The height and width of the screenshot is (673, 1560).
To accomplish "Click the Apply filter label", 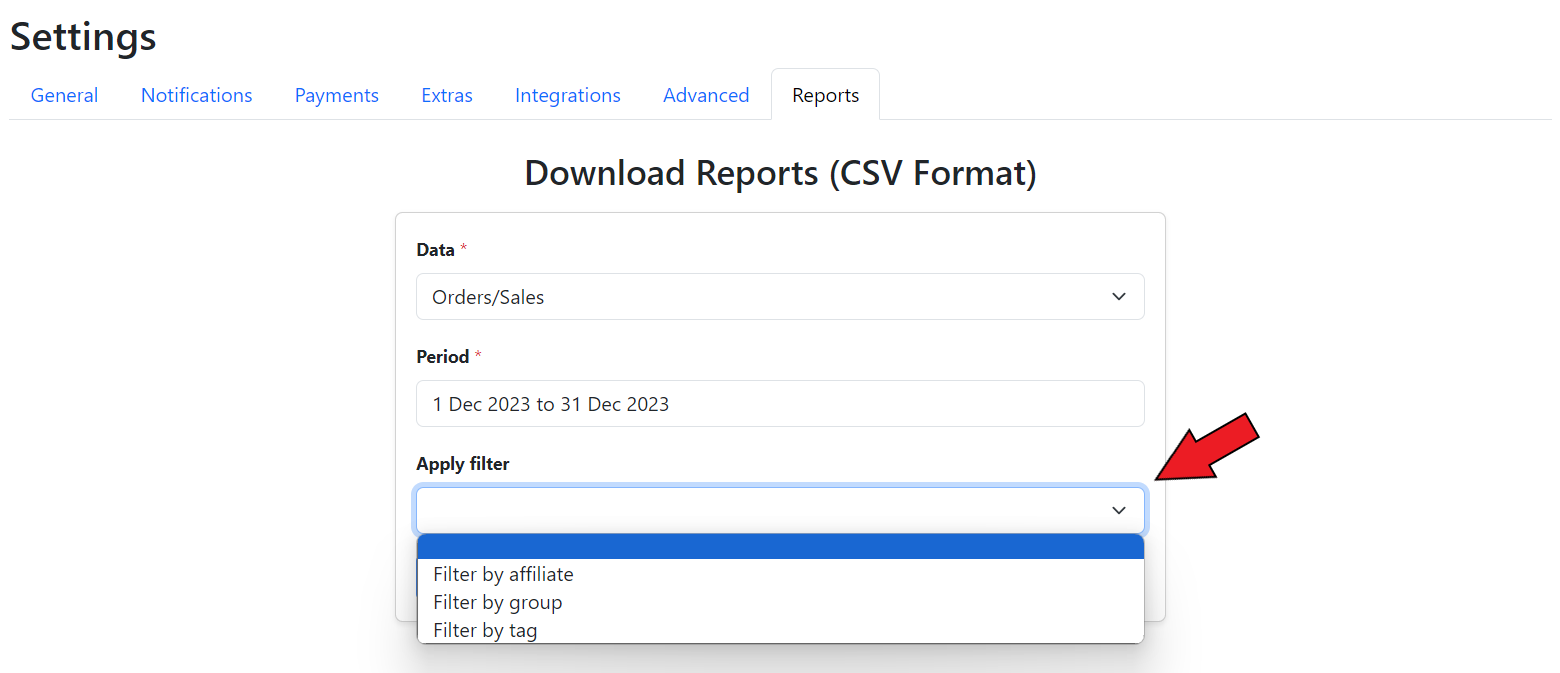I will pyautogui.click(x=463, y=464).
